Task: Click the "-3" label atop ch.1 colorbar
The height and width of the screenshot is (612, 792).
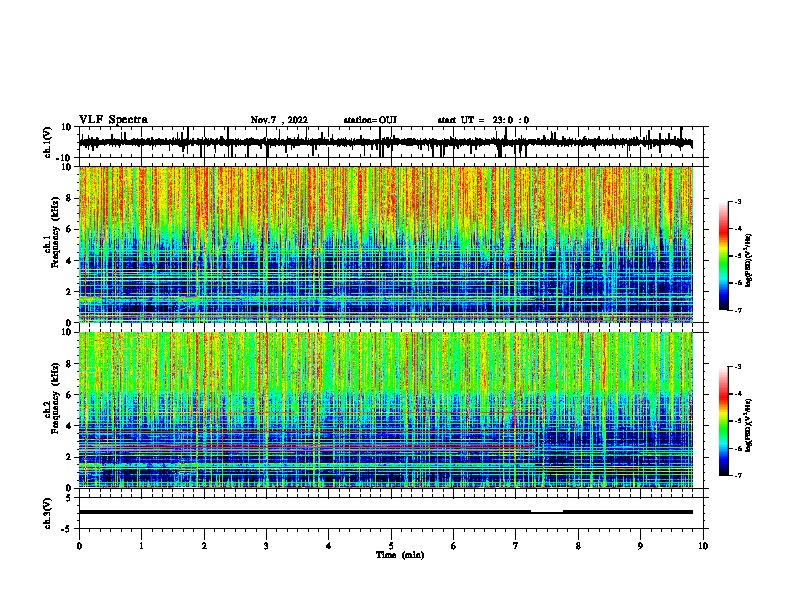Action: click(737, 201)
